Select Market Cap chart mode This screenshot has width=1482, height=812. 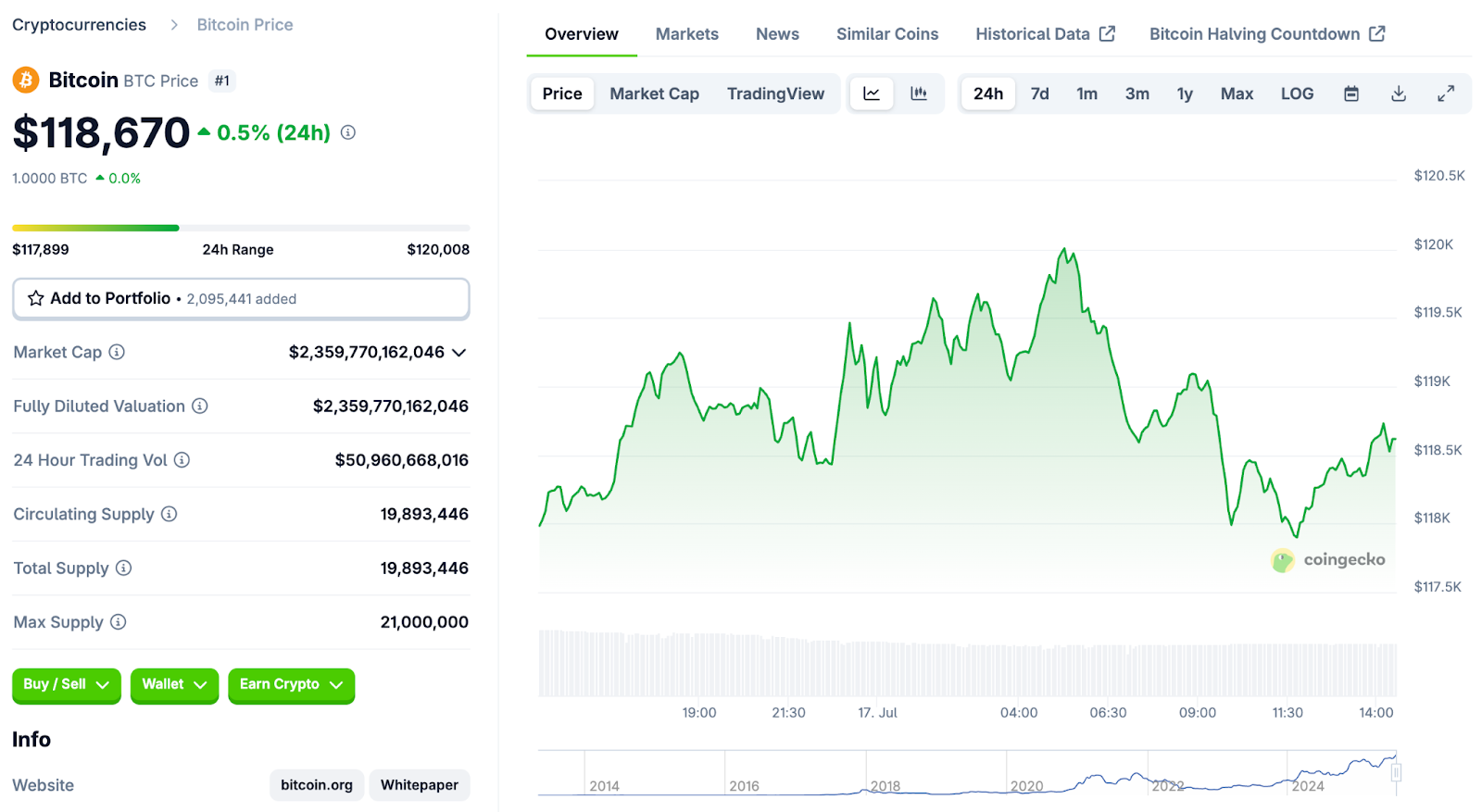coord(654,94)
